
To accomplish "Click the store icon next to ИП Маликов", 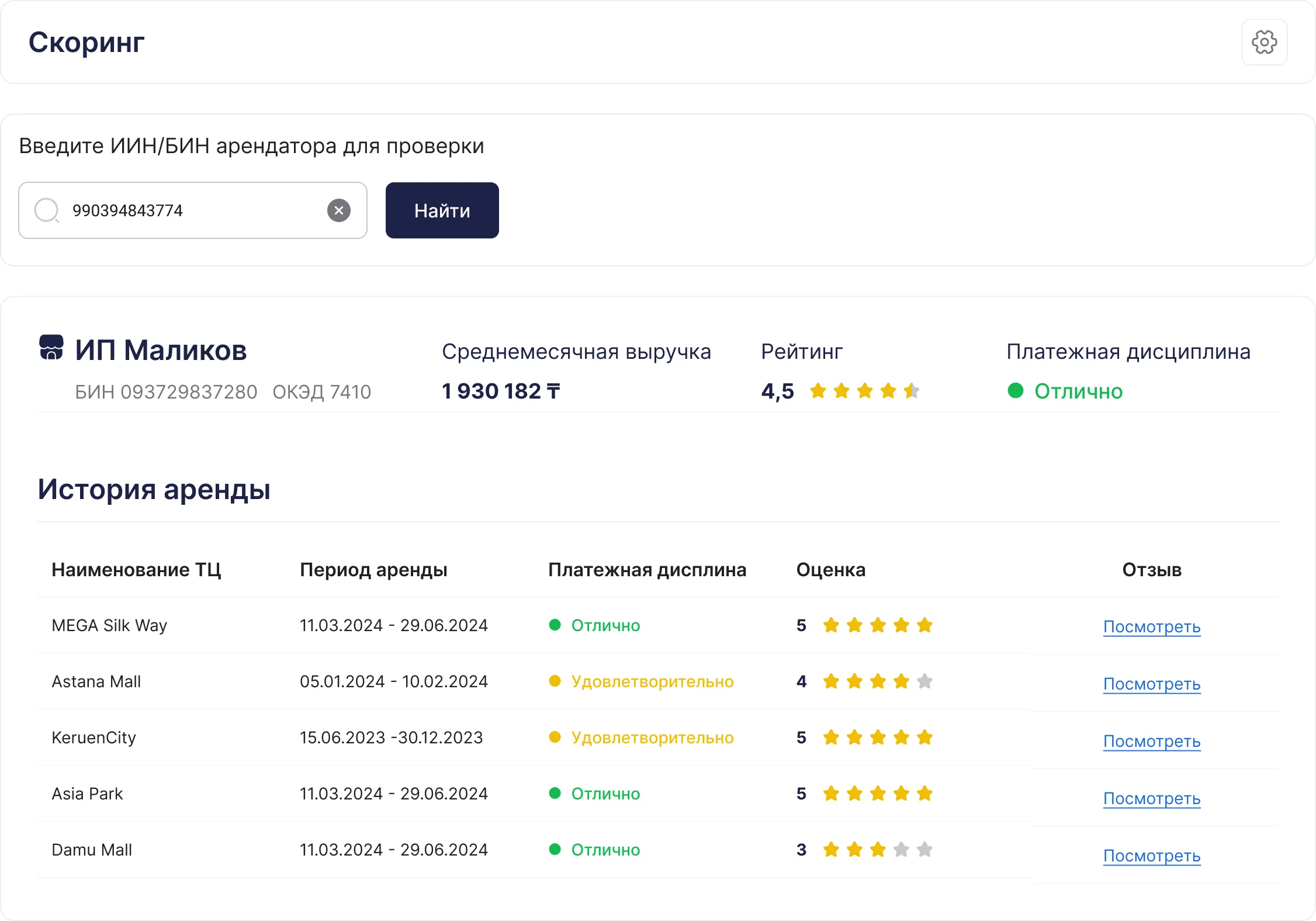I will (x=51, y=347).
